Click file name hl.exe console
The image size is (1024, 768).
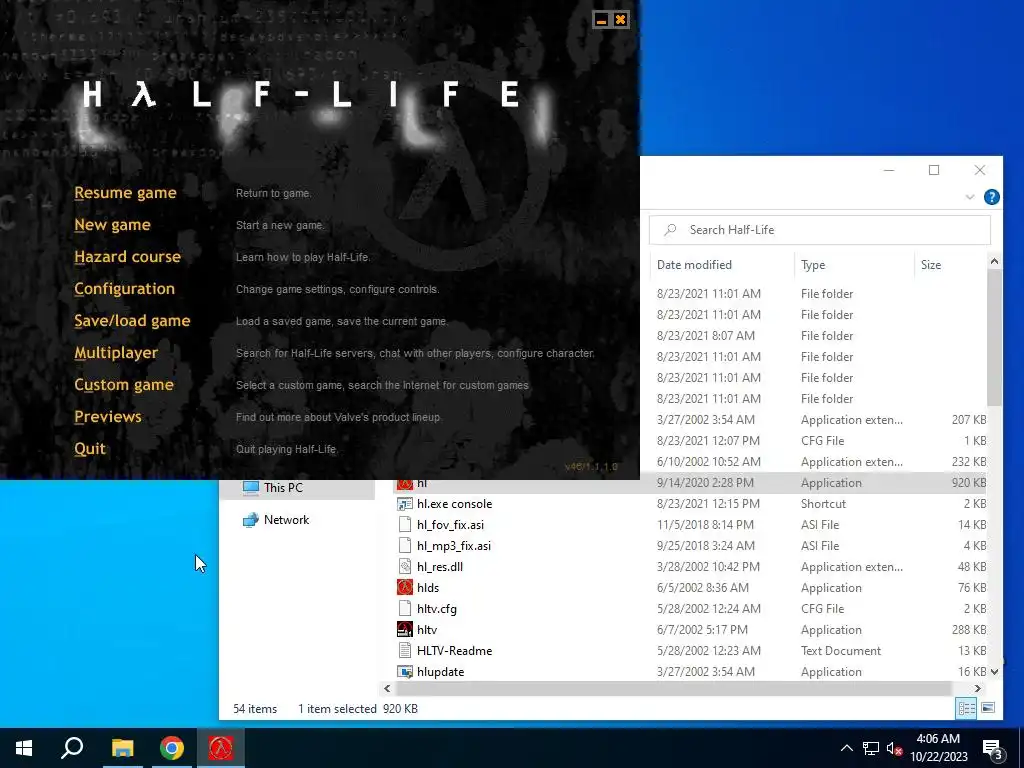[455, 504]
